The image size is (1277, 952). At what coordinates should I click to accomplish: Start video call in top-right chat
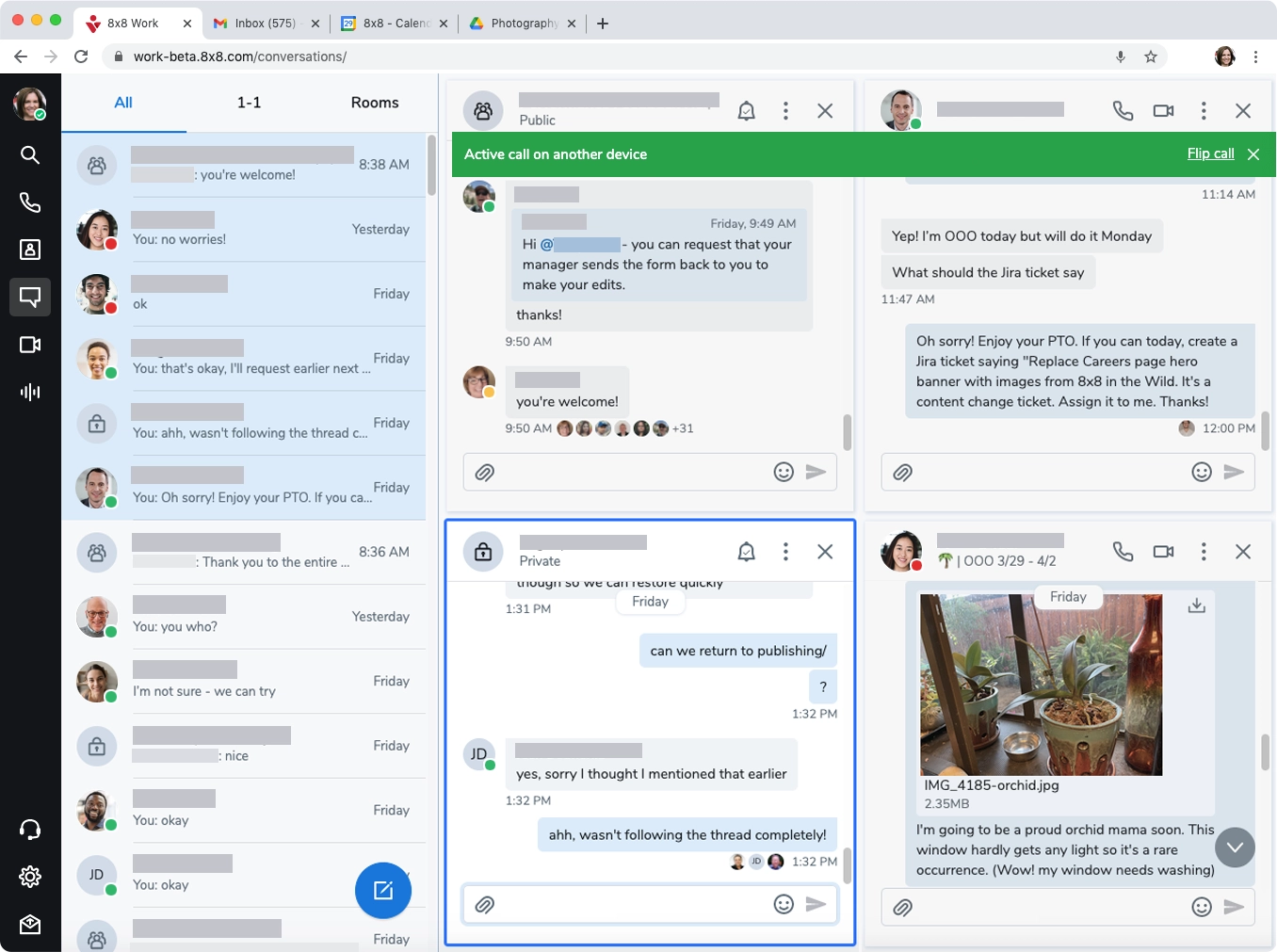pos(1164,111)
